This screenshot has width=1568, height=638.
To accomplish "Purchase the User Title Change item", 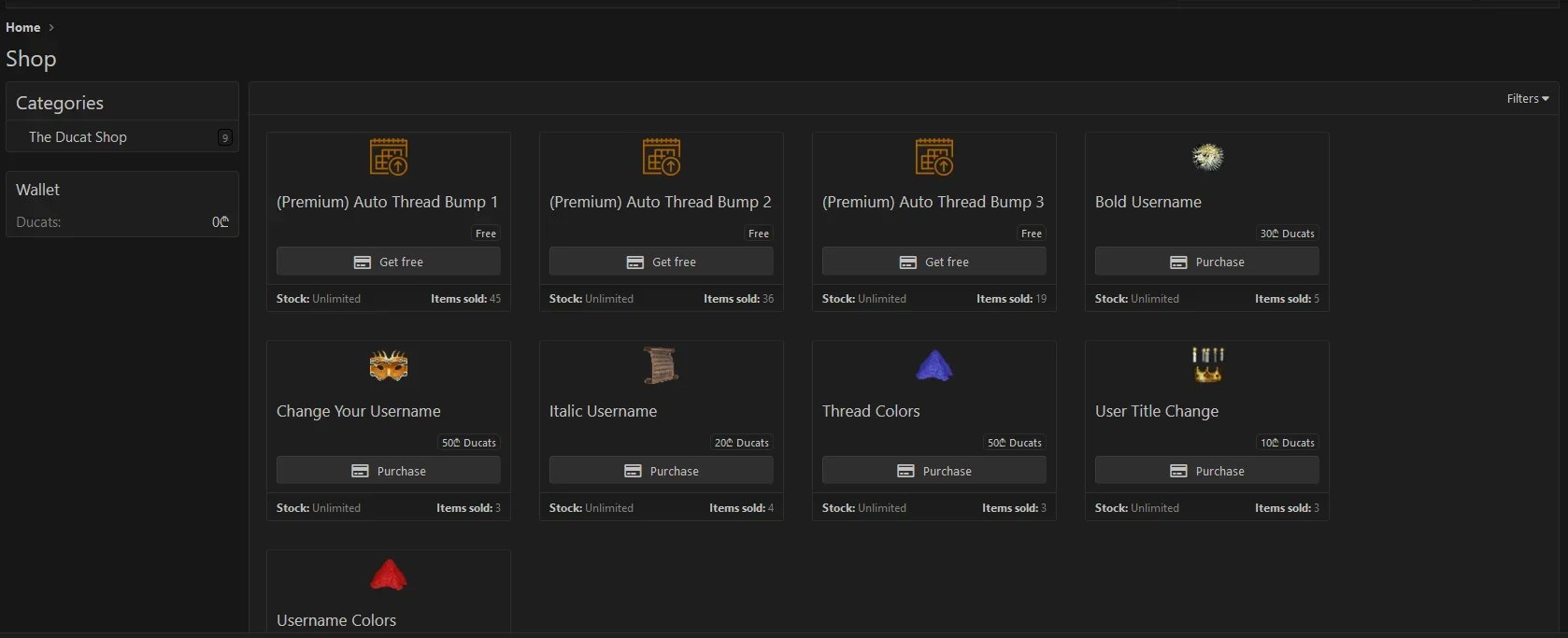I will point(1207,472).
